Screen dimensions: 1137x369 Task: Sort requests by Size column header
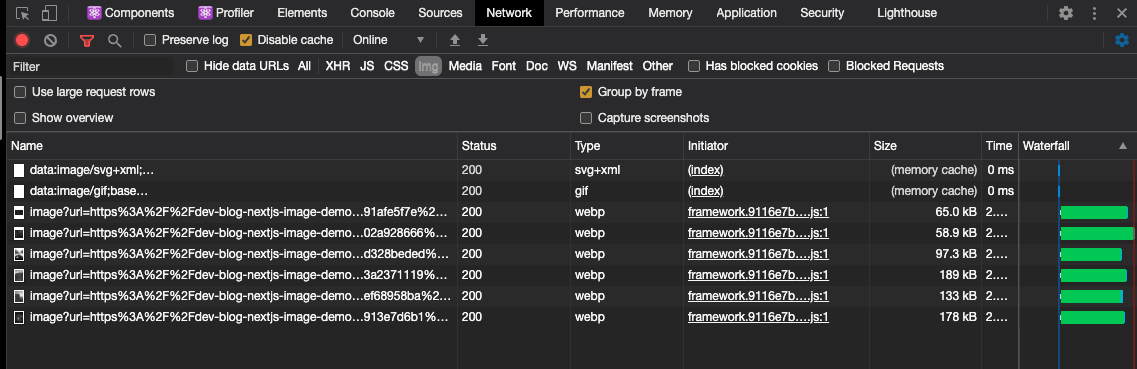pyautogui.click(x=925, y=146)
